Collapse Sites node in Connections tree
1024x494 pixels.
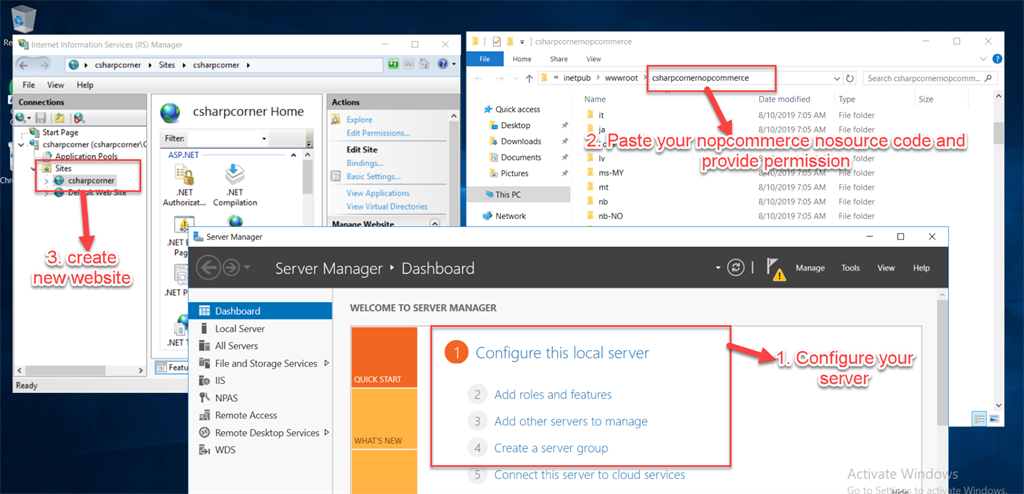(35, 169)
